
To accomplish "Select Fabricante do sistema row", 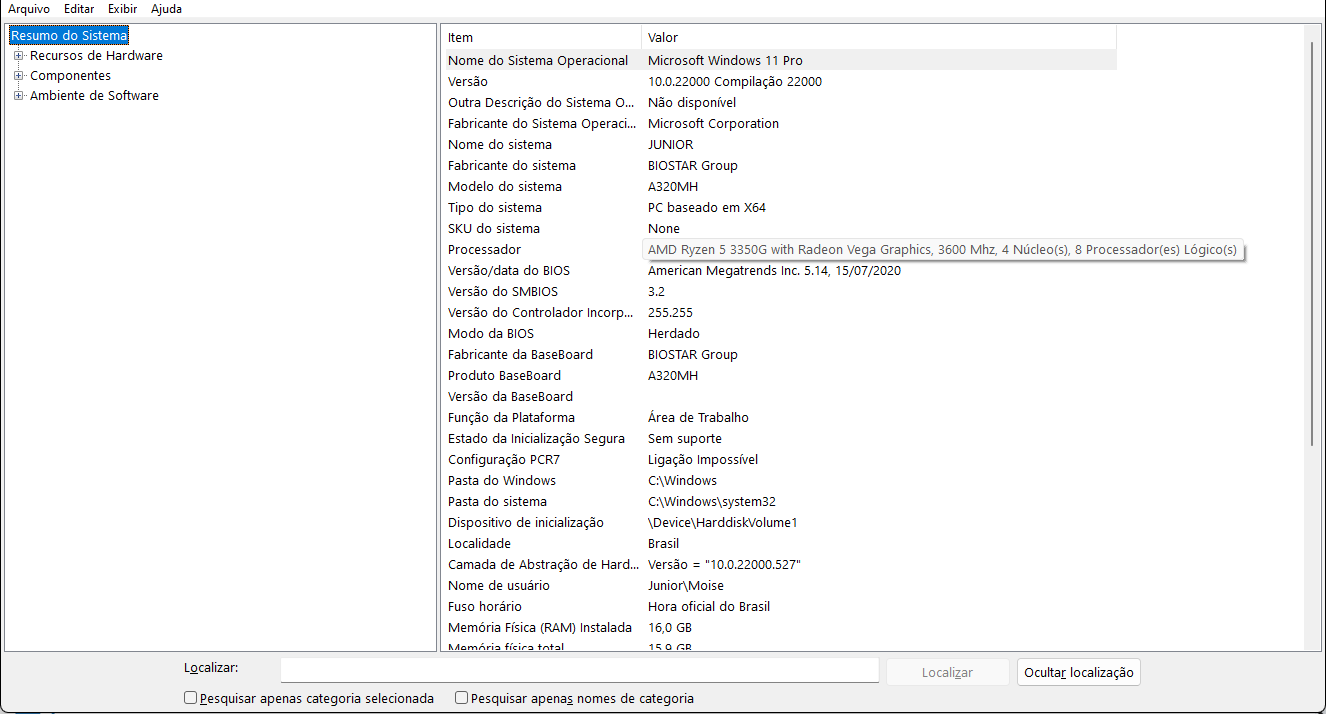I will (x=780, y=165).
